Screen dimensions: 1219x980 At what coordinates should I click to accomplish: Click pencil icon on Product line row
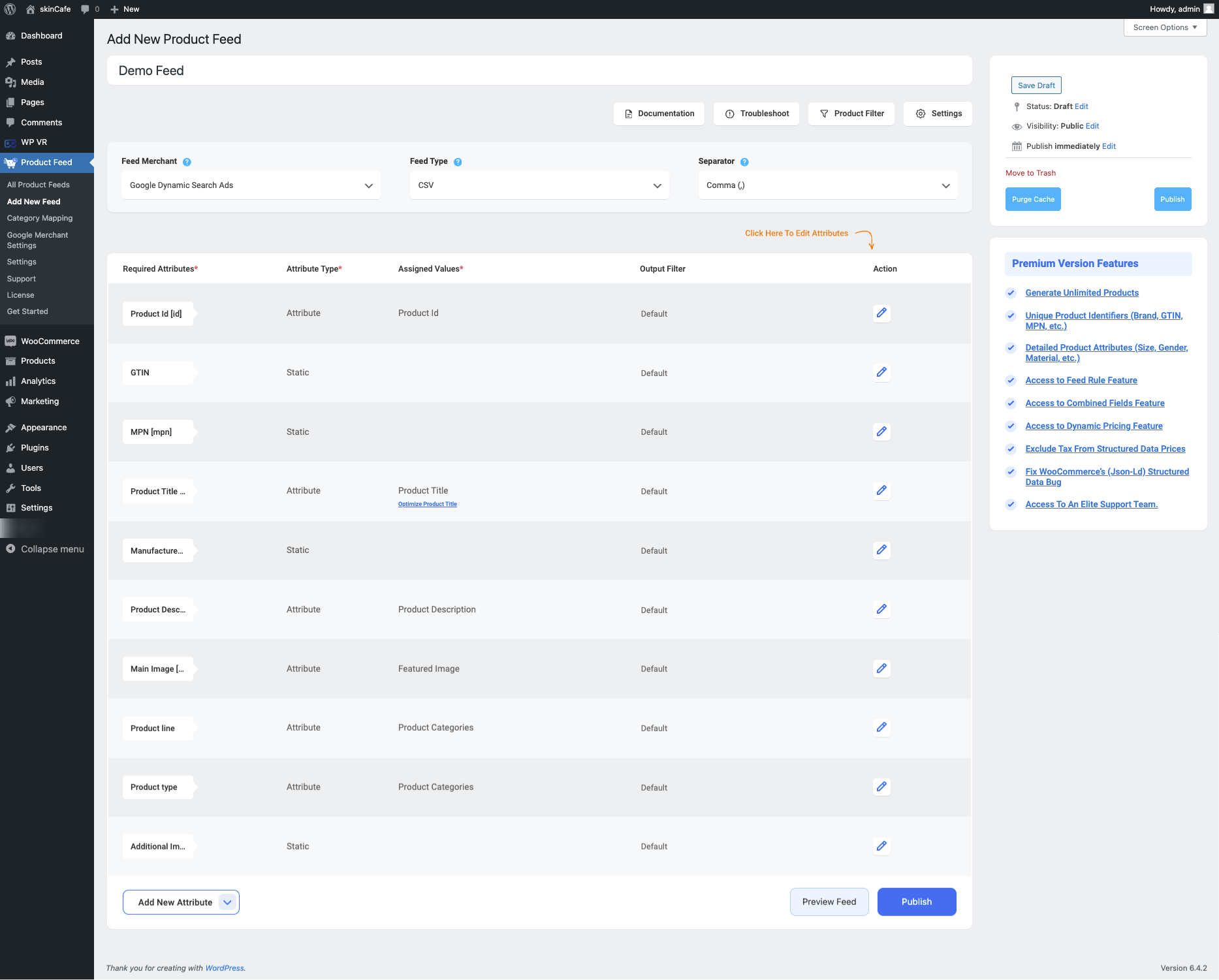pyautogui.click(x=881, y=727)
